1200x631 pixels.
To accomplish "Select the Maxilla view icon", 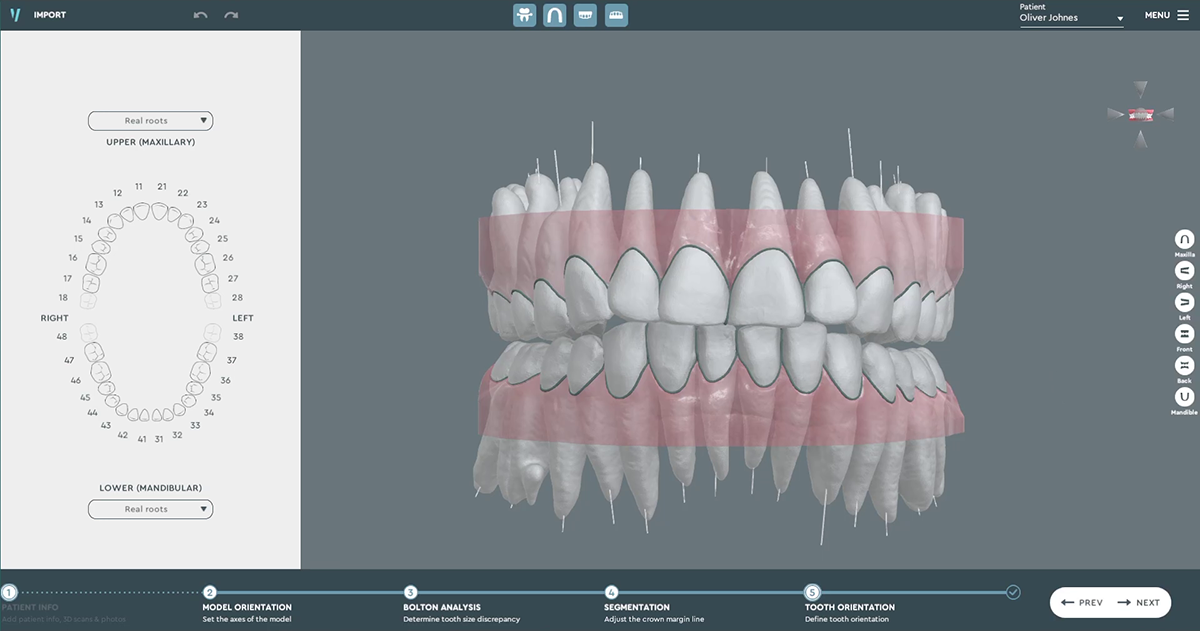I will (x=1184, y=240).
